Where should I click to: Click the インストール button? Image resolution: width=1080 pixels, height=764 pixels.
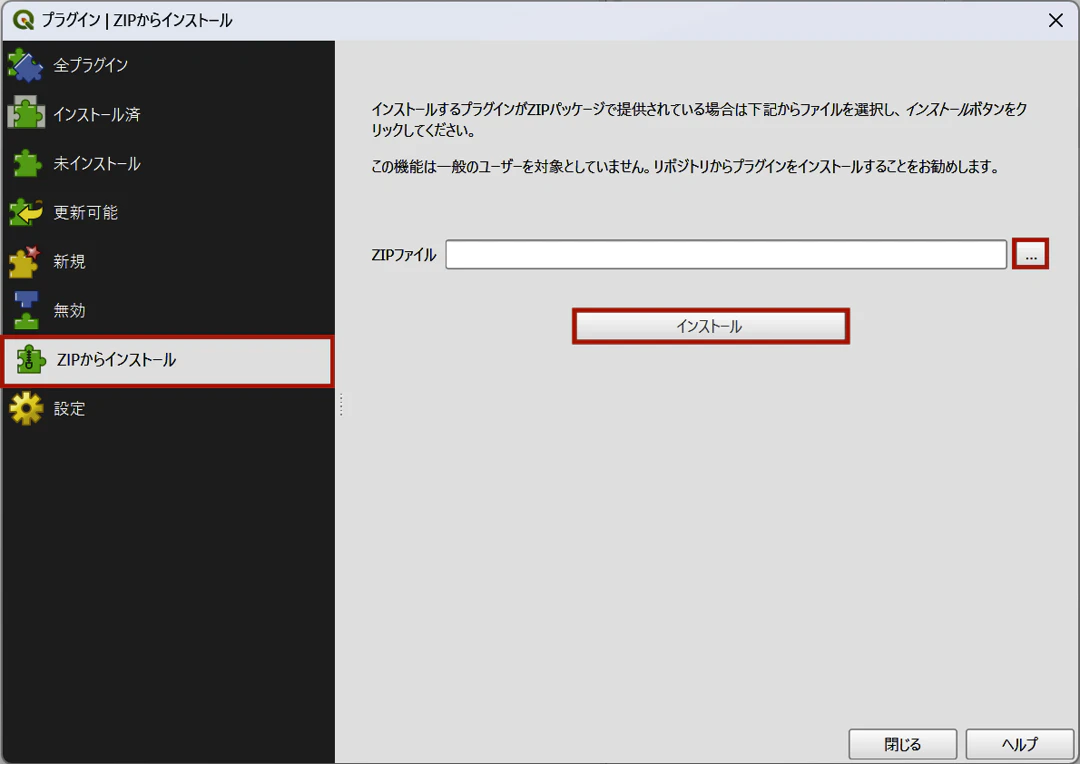[x=710, y=326]
